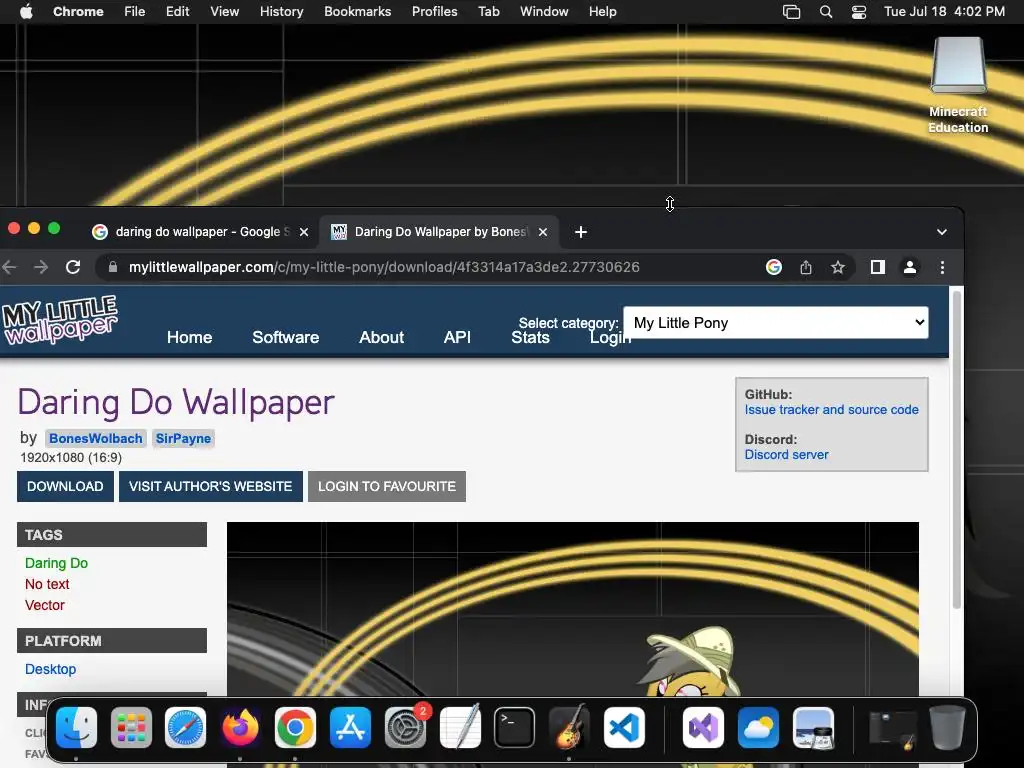The height and width of the screenshot is (768, 1024).
Task: Open Chrome from the Dock
Action: [295, 728]
